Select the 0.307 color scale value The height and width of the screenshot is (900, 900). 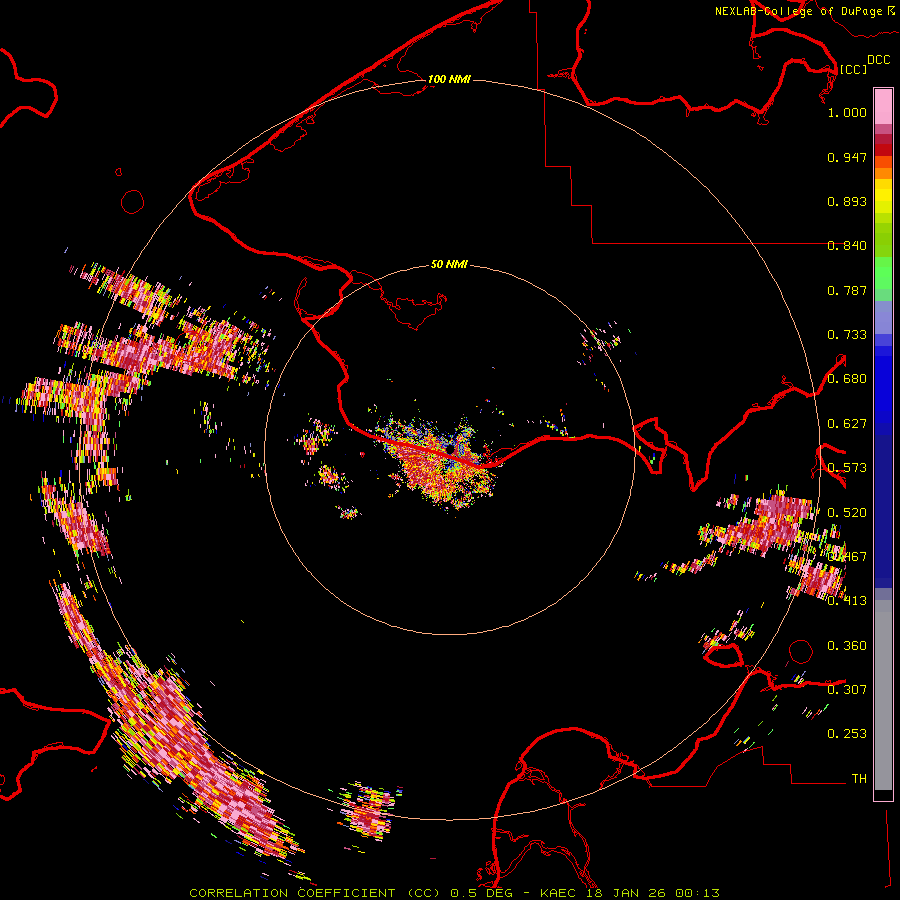(x=847, y=689)
